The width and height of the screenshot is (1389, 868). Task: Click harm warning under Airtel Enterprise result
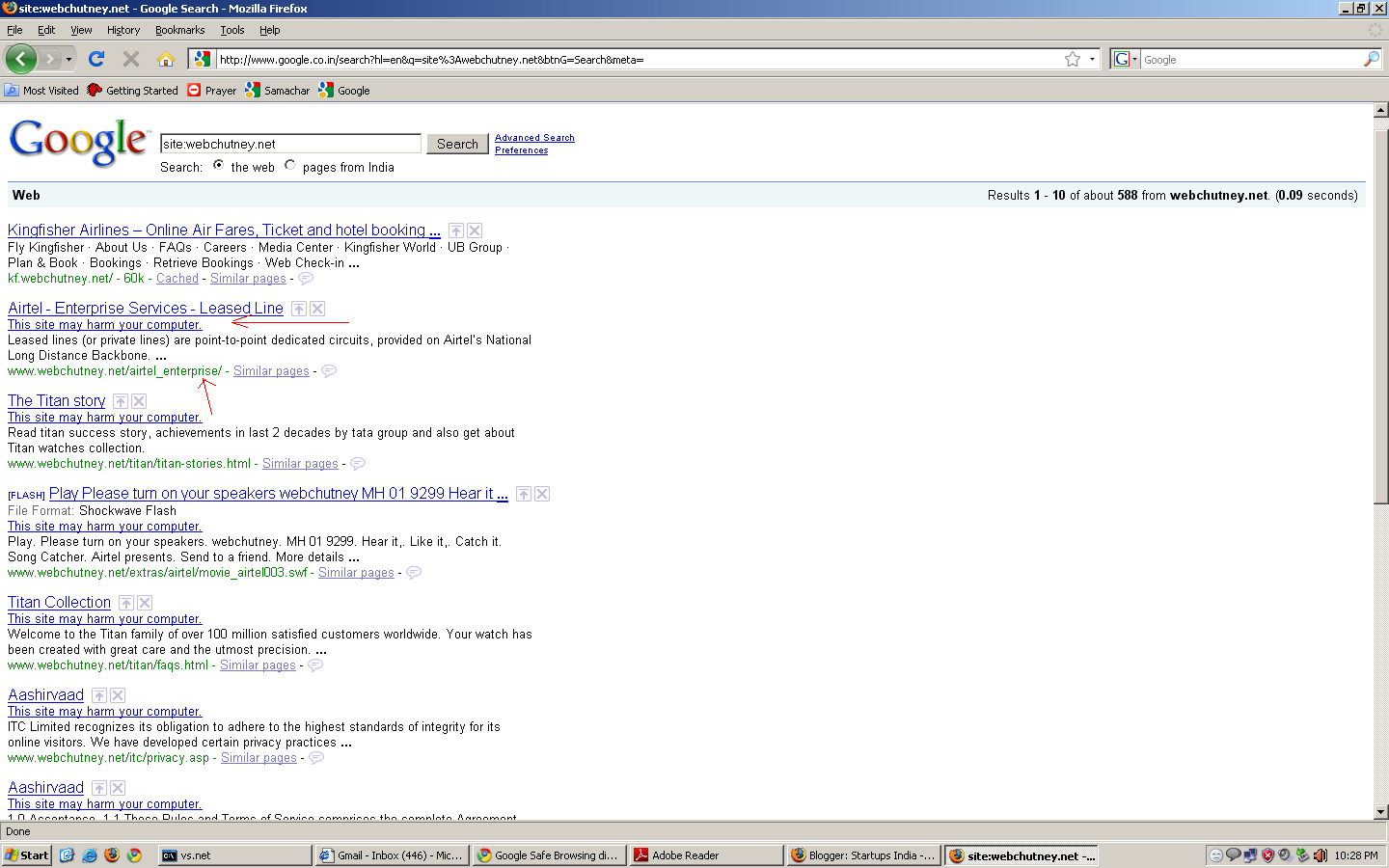point(104,325)
